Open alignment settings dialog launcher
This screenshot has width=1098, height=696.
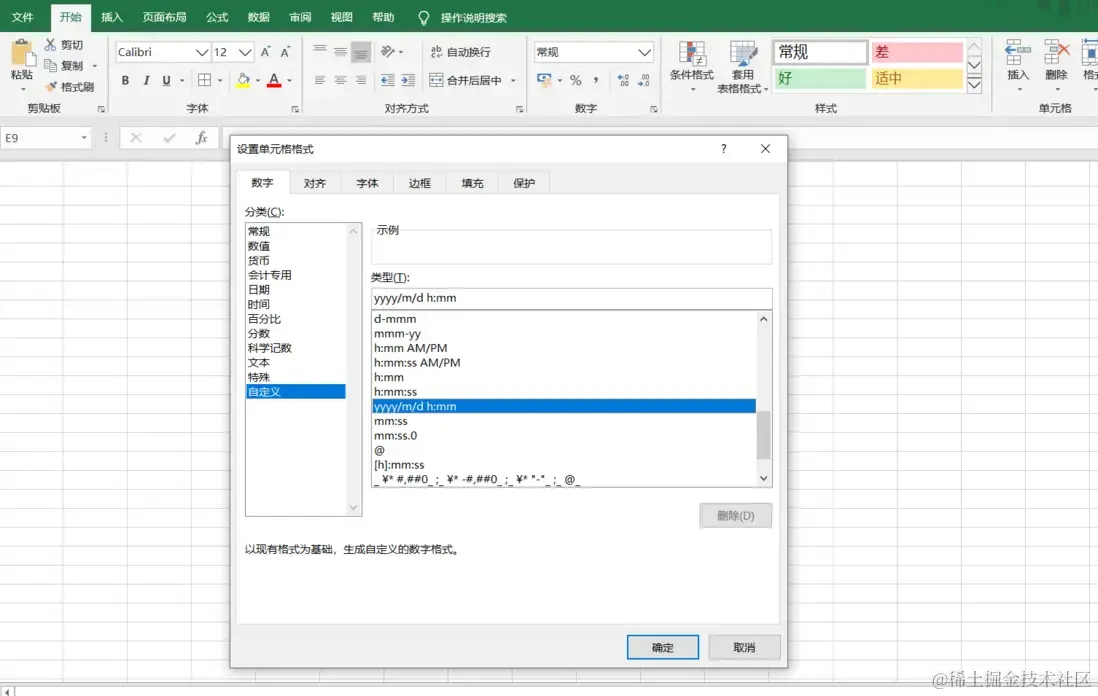coord(520,109)
